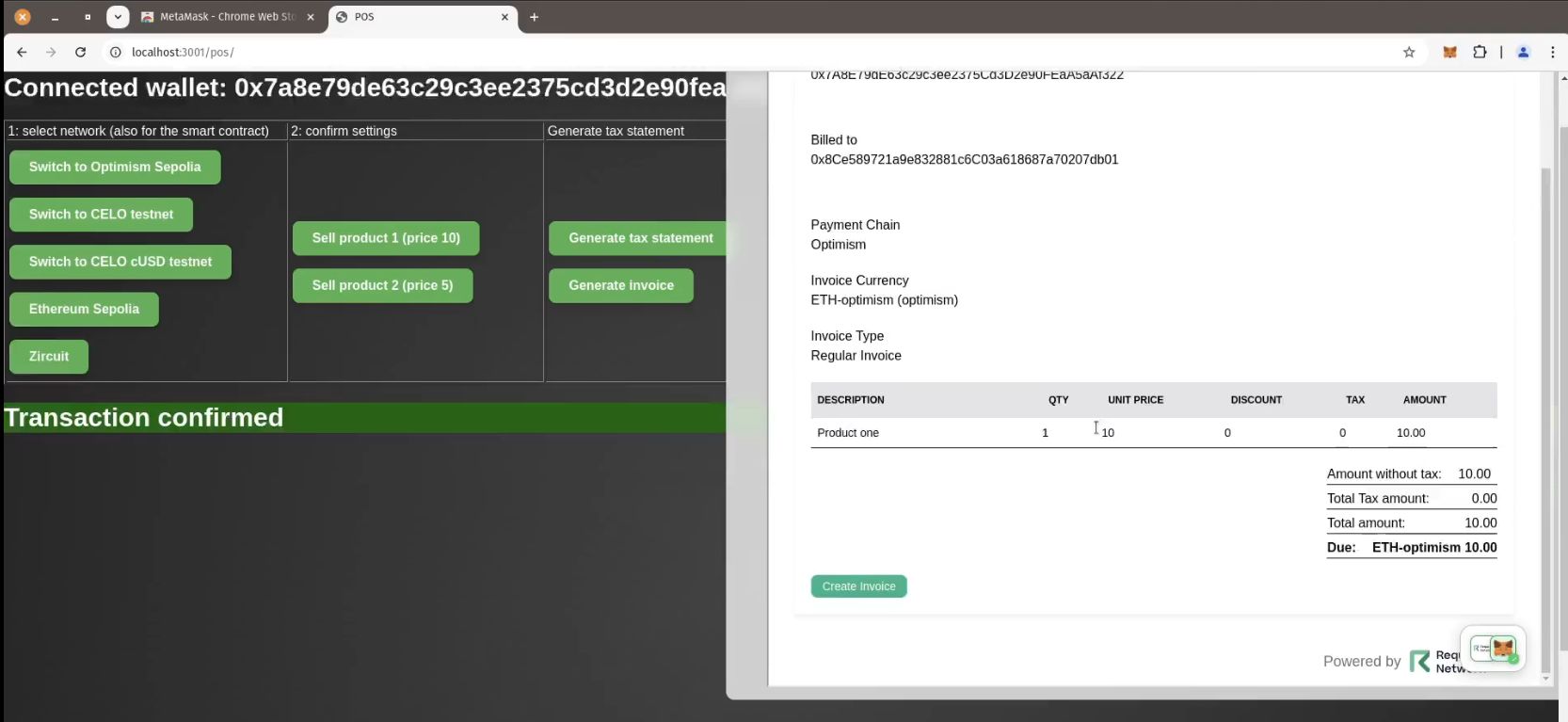1568x722 pixels.
Task: Click the 'Powered by' footer text
Action: tap(1362, 662)
